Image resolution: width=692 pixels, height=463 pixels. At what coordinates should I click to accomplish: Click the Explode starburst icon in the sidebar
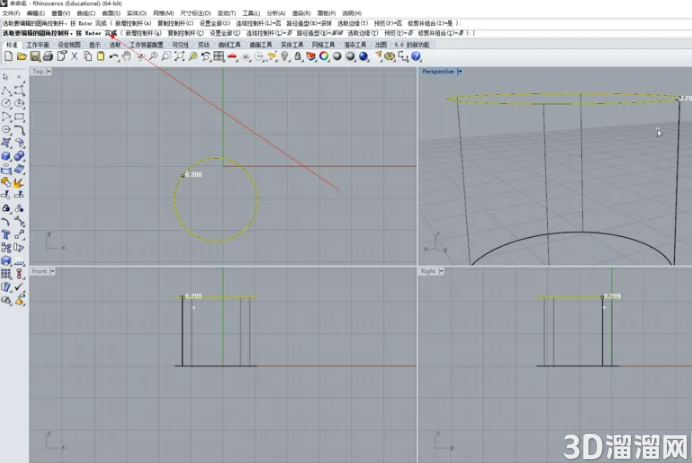(19, 182)
